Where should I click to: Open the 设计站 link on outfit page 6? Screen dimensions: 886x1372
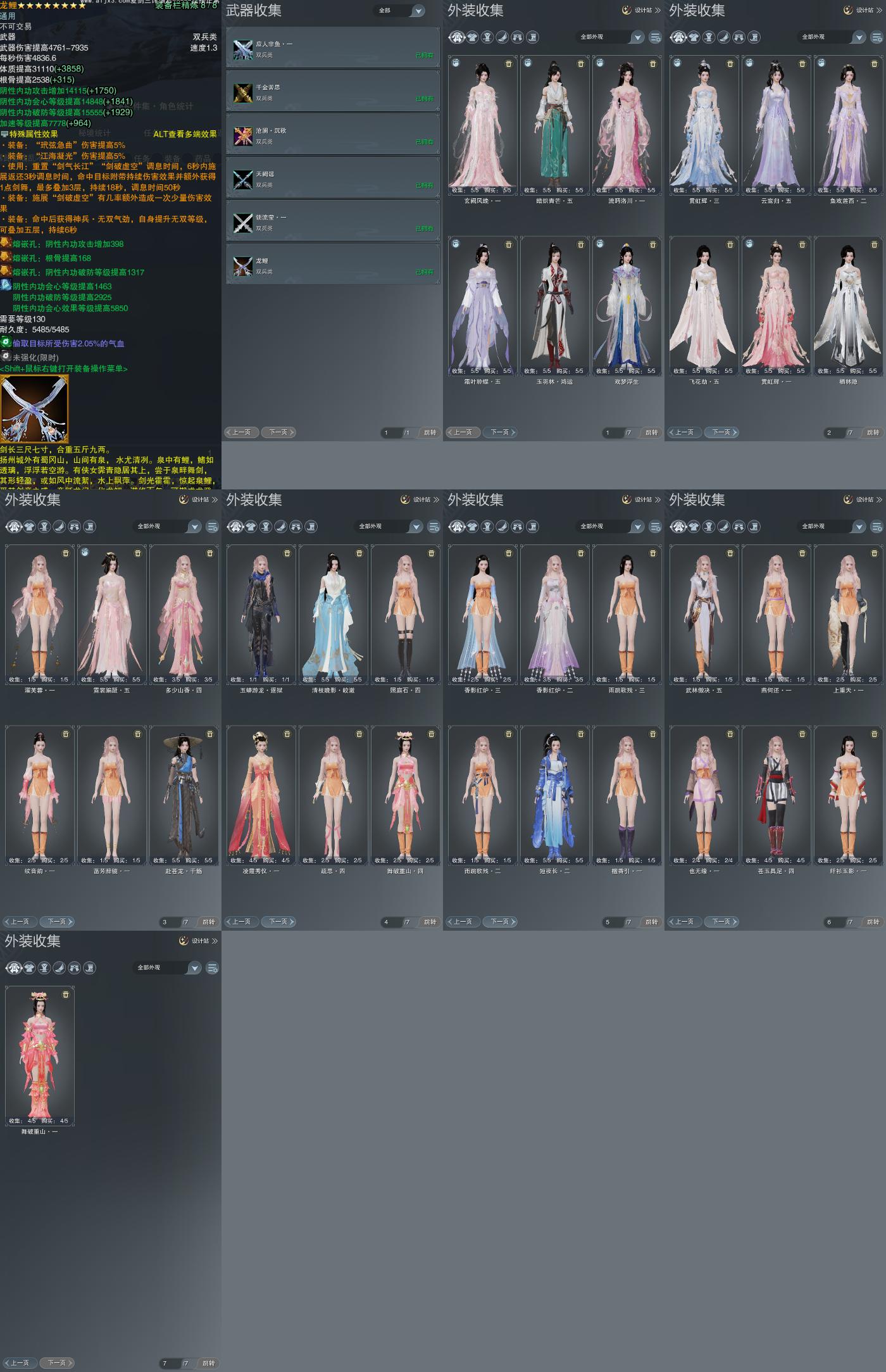pyautogui.click(x=863, y=500)
